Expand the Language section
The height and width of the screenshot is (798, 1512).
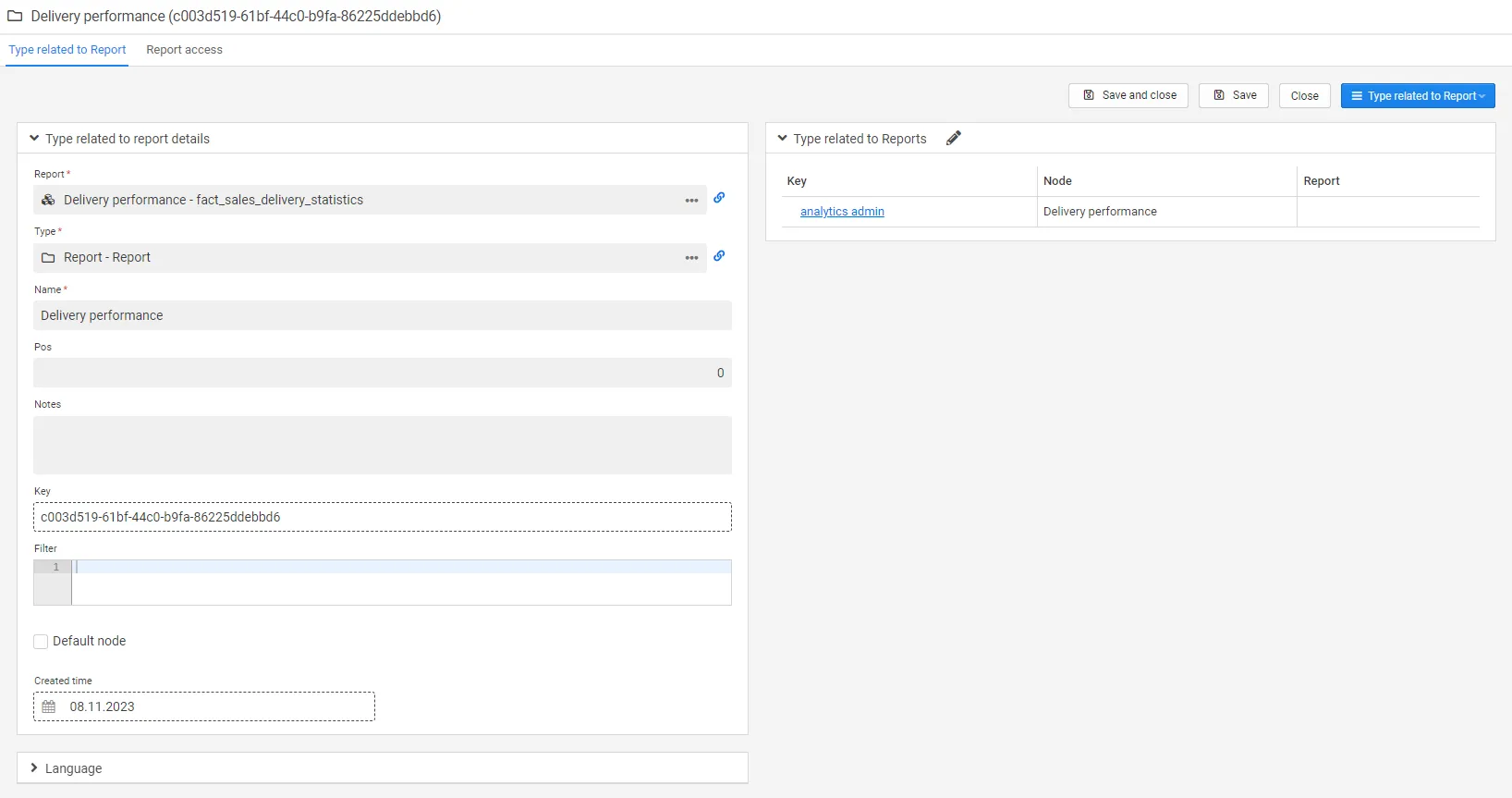pos(34,768)
